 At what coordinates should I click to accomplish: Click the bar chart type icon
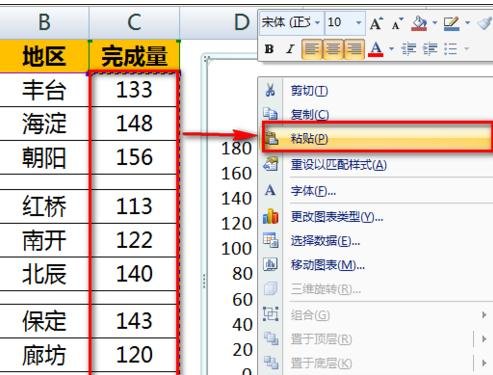(271, 217)
